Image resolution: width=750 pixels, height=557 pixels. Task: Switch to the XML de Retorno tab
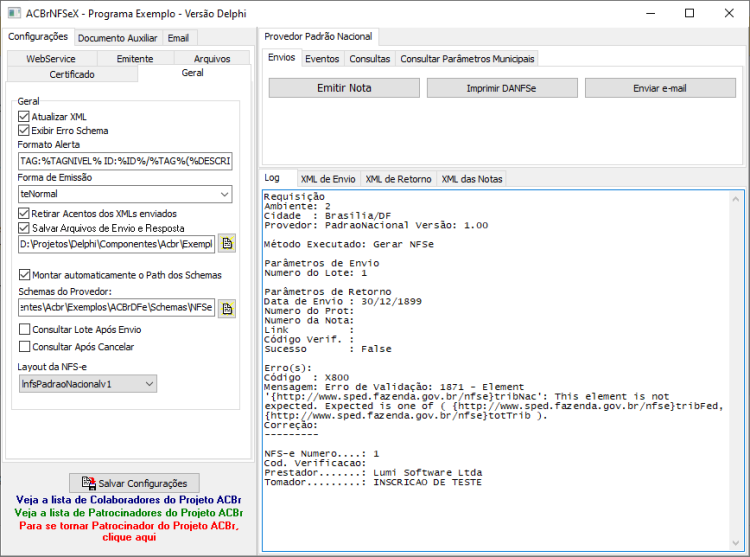(x=398, y=179)
